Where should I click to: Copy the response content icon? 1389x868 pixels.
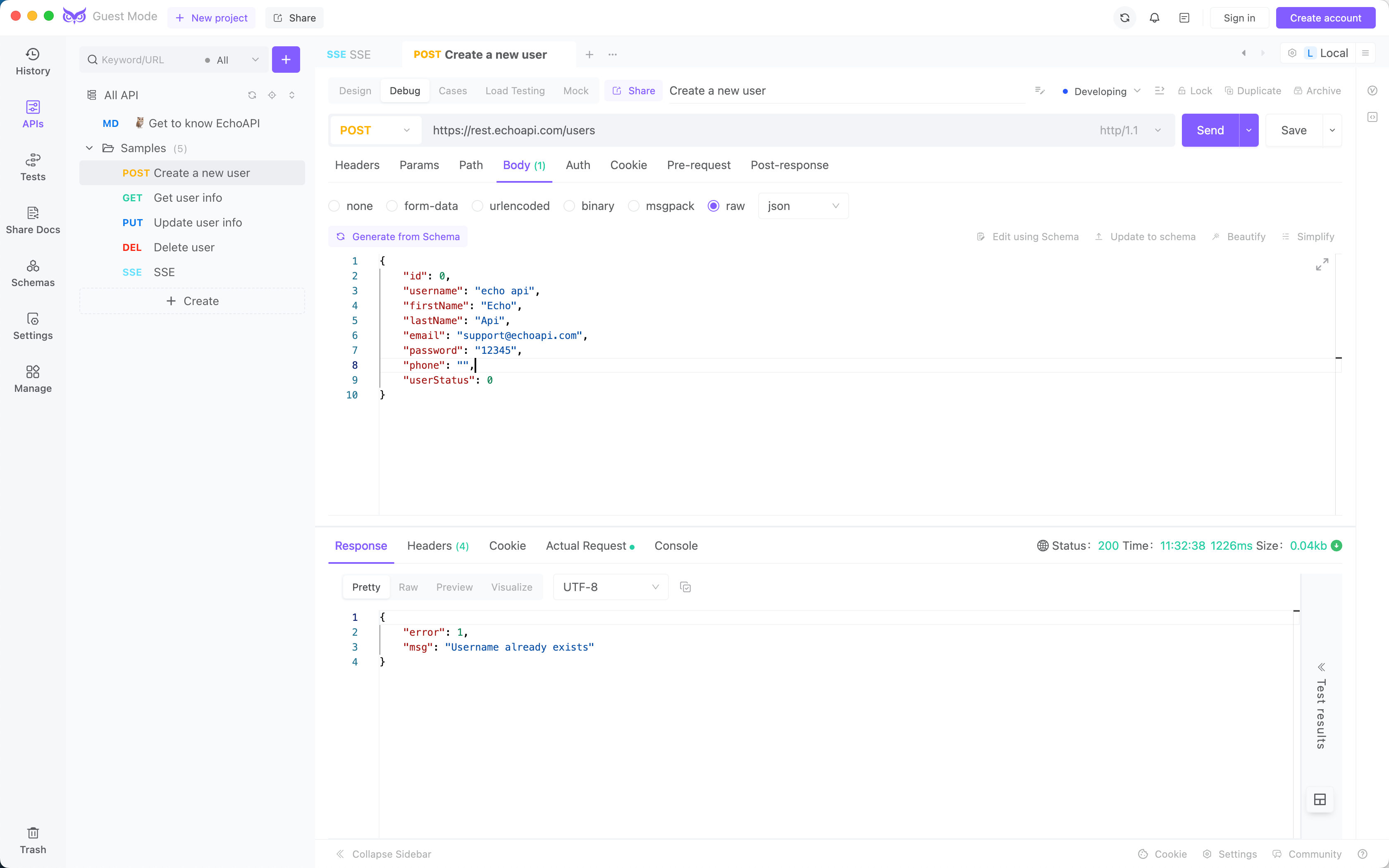pyautogui.click(x=685, y=587)
